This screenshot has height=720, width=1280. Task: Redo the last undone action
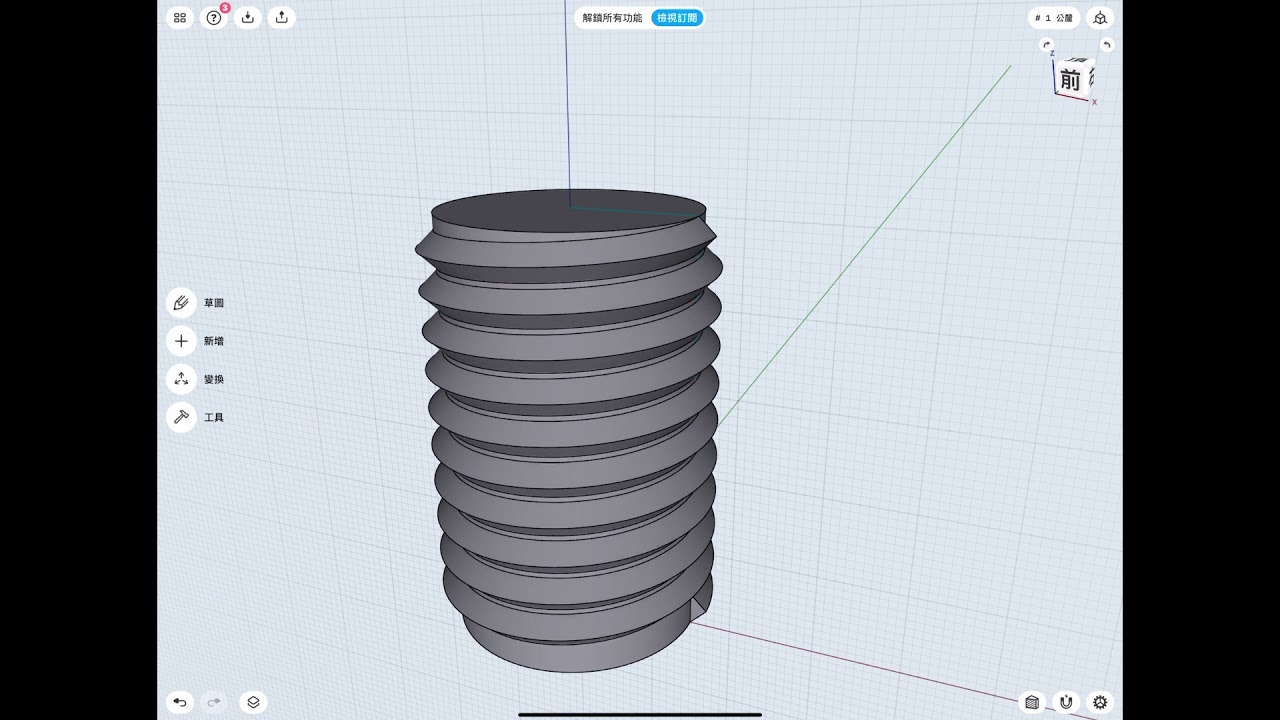tap(213, 702)
